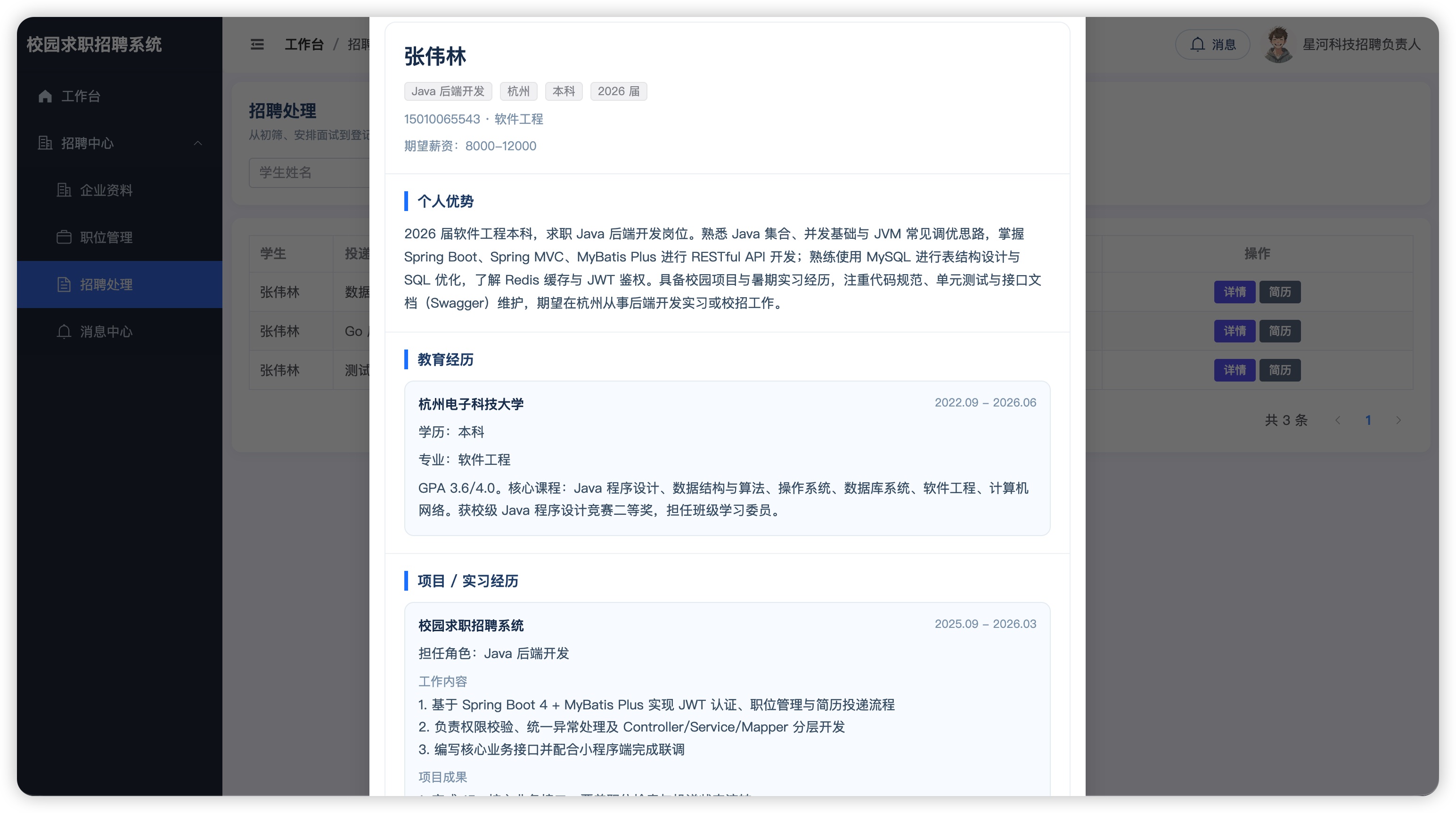Click the 项目成果 label
The height and width of the screenshot is (813, 1456).
pos(442,777)
